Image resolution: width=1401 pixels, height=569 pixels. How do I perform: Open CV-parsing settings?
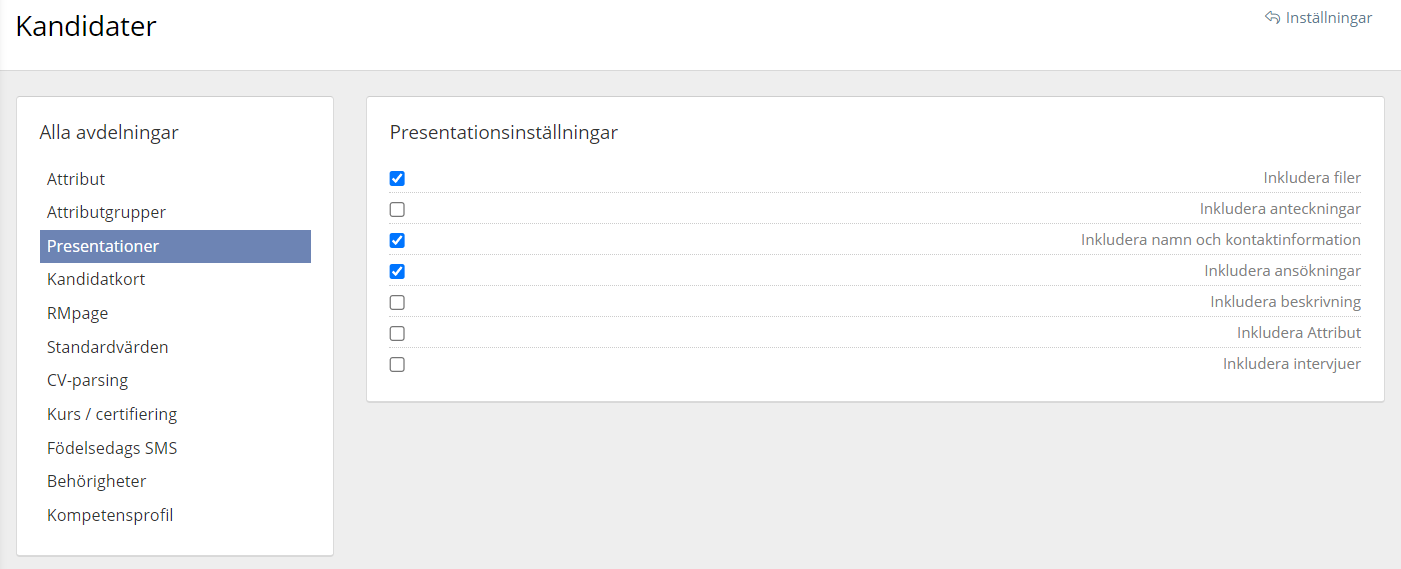click(87, 381)
